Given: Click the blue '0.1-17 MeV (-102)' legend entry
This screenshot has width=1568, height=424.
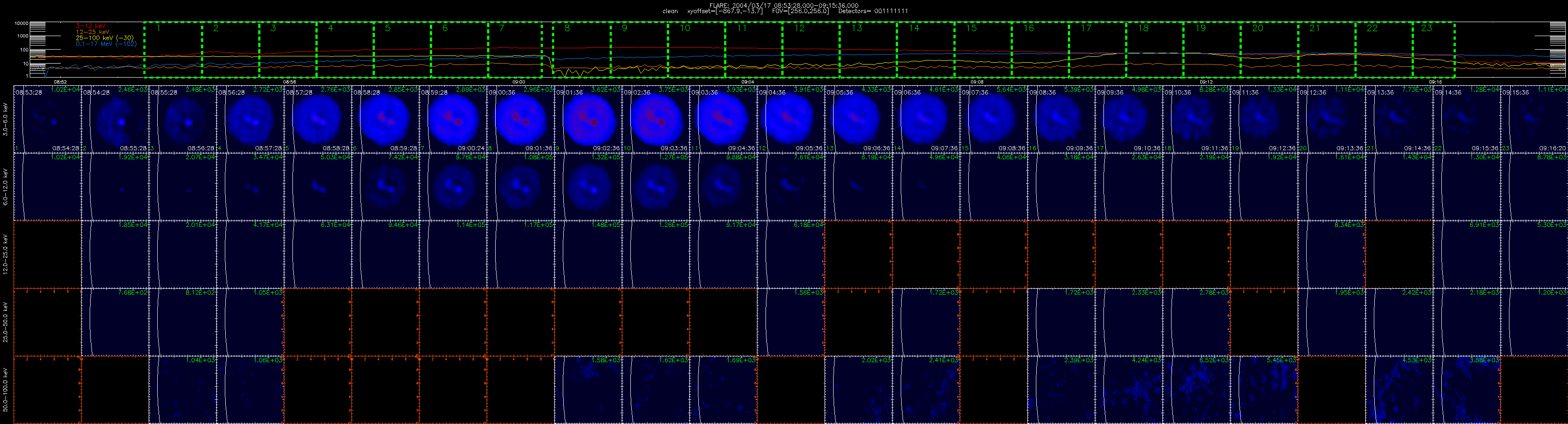Looking at the screenshot, I should pyautogui.click(x=106, y=44).
